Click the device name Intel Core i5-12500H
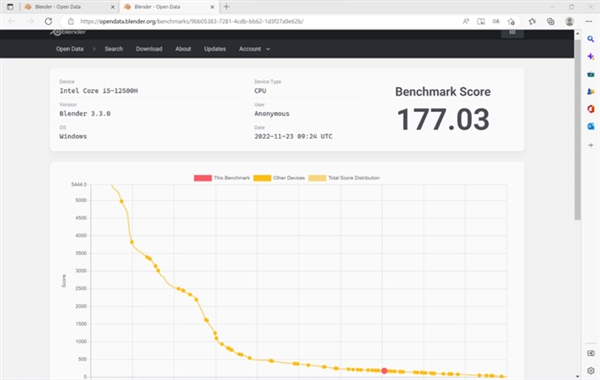Viewport: 600px width, 380px height. click(x=99, y=91)
